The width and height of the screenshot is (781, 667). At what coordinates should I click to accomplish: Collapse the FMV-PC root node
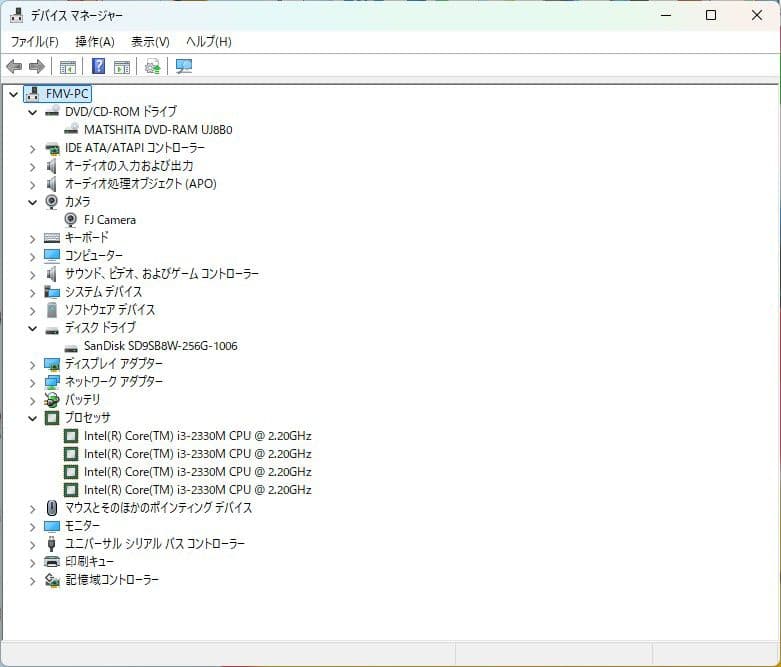click(13, 94)
